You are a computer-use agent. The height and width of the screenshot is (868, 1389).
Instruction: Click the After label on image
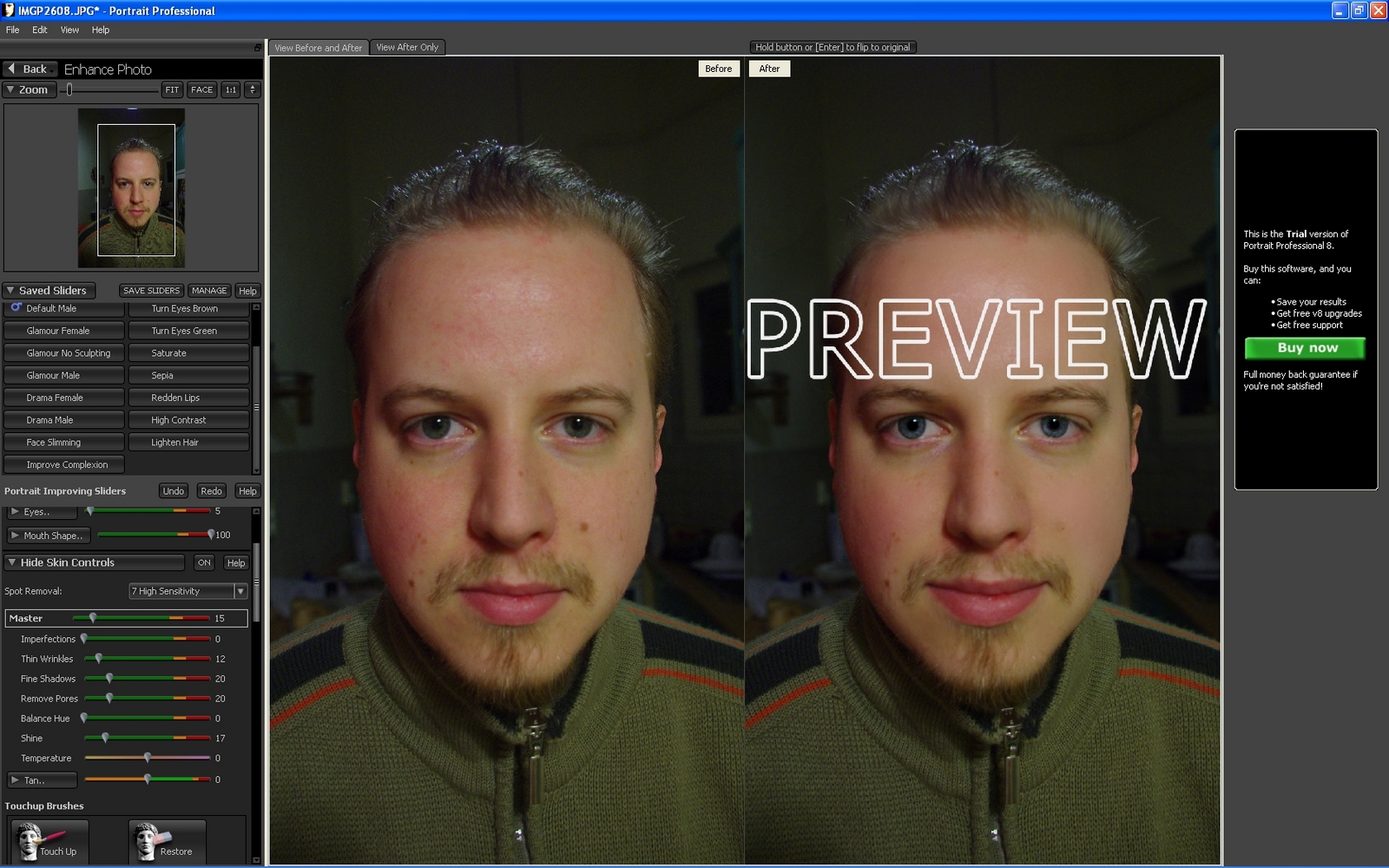769,69
